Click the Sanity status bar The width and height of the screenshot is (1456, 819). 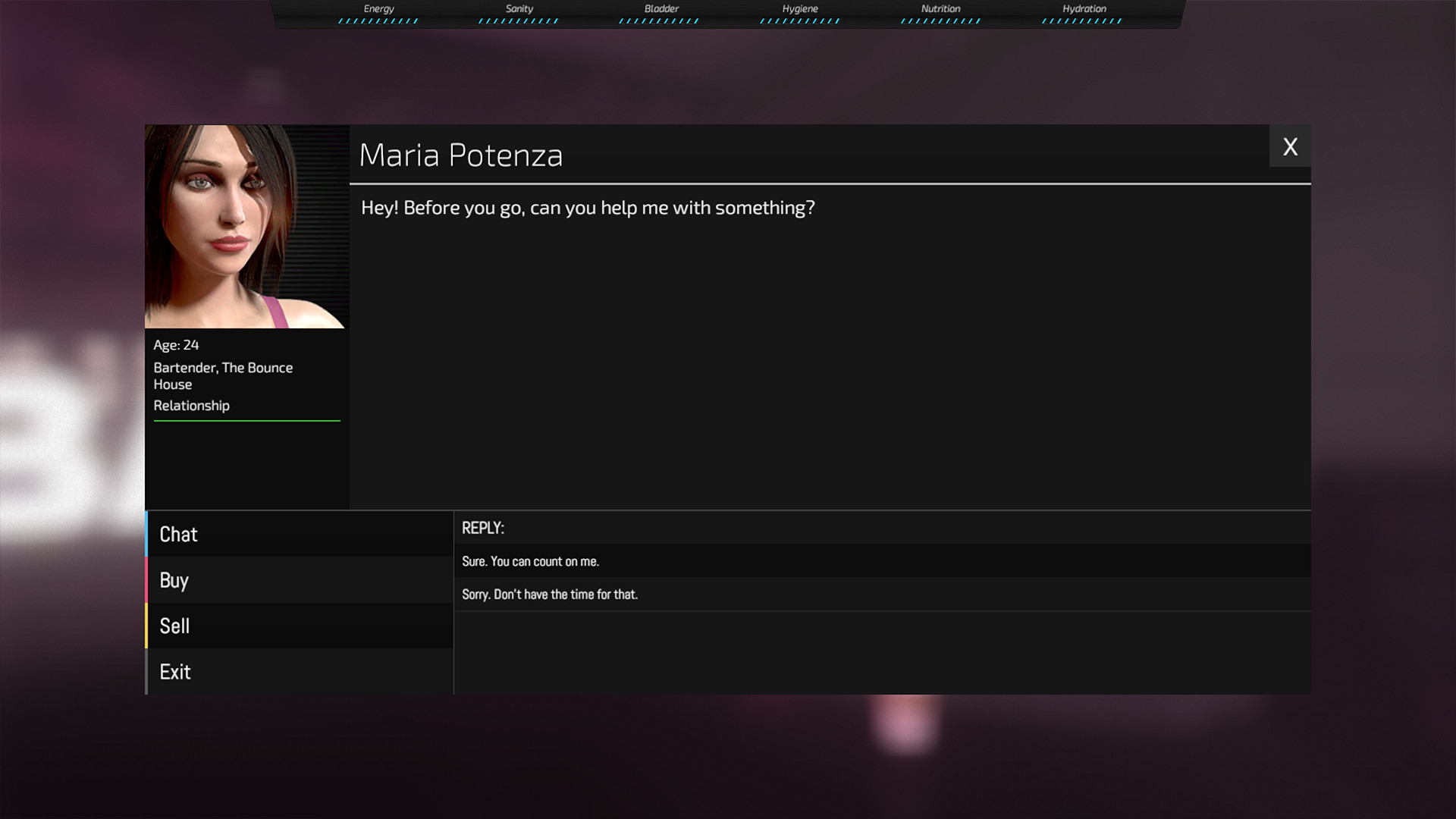(x=519, y=20)
